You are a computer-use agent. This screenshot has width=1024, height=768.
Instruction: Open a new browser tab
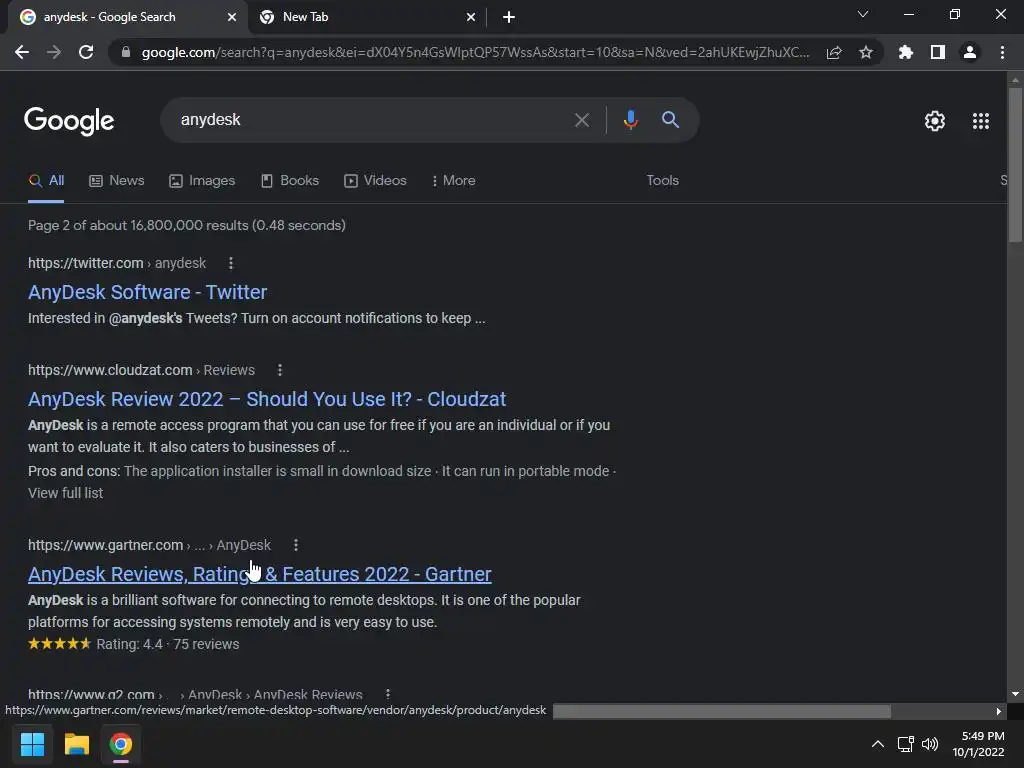coord(509,17)
